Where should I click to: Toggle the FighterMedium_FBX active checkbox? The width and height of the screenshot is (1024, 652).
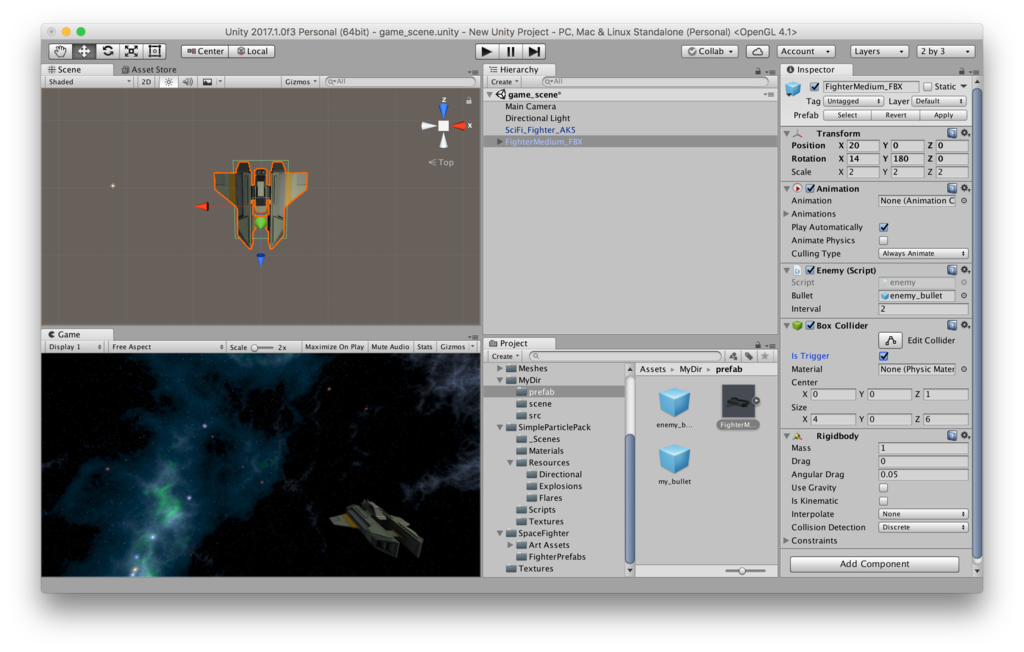tap(814, 86)
